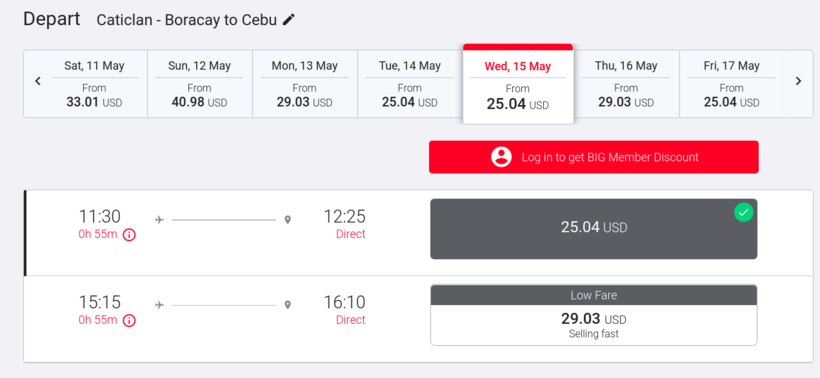This screenshot has width=820, height=378.
Task: Click destination pin icon on 15:15 flight
Action: pyautogui.click(x=287, y=305)
